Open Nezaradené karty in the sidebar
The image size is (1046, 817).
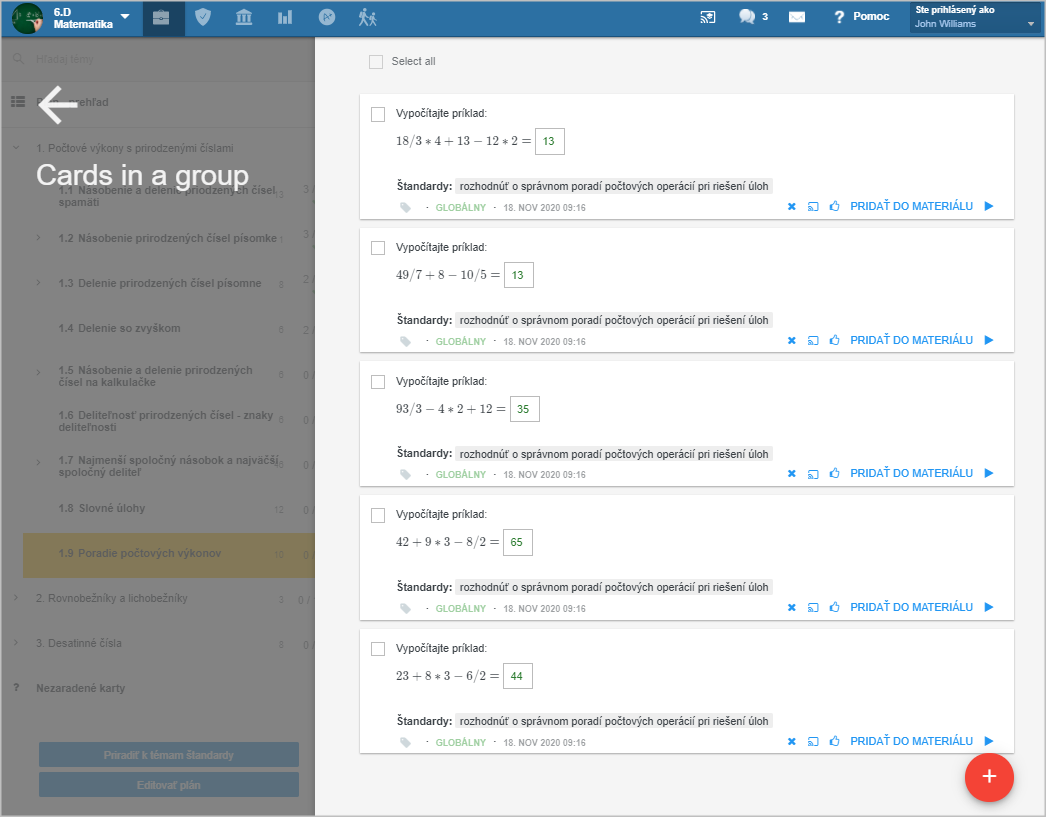[81, 688]
